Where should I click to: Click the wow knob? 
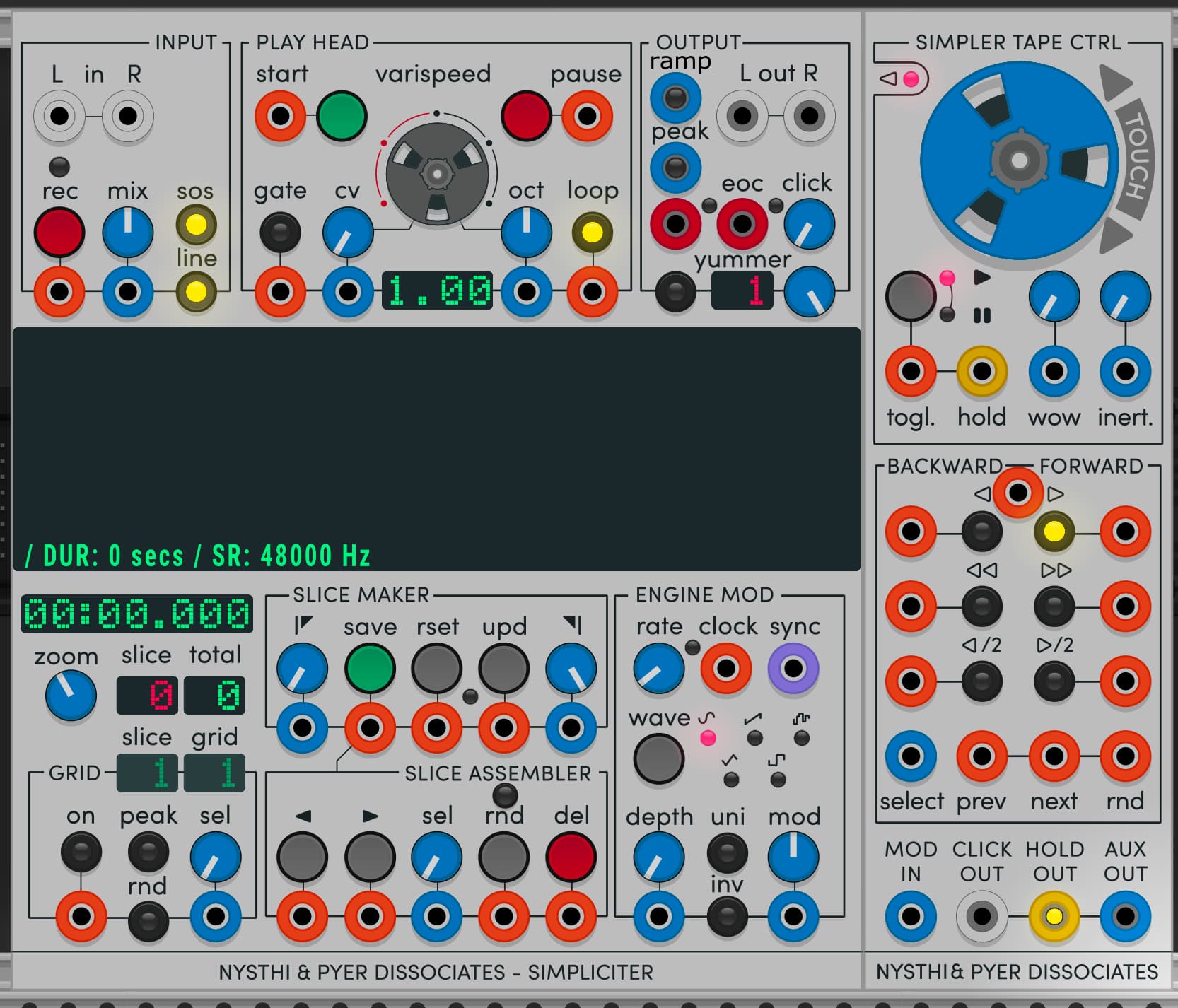pos(1054,296)
